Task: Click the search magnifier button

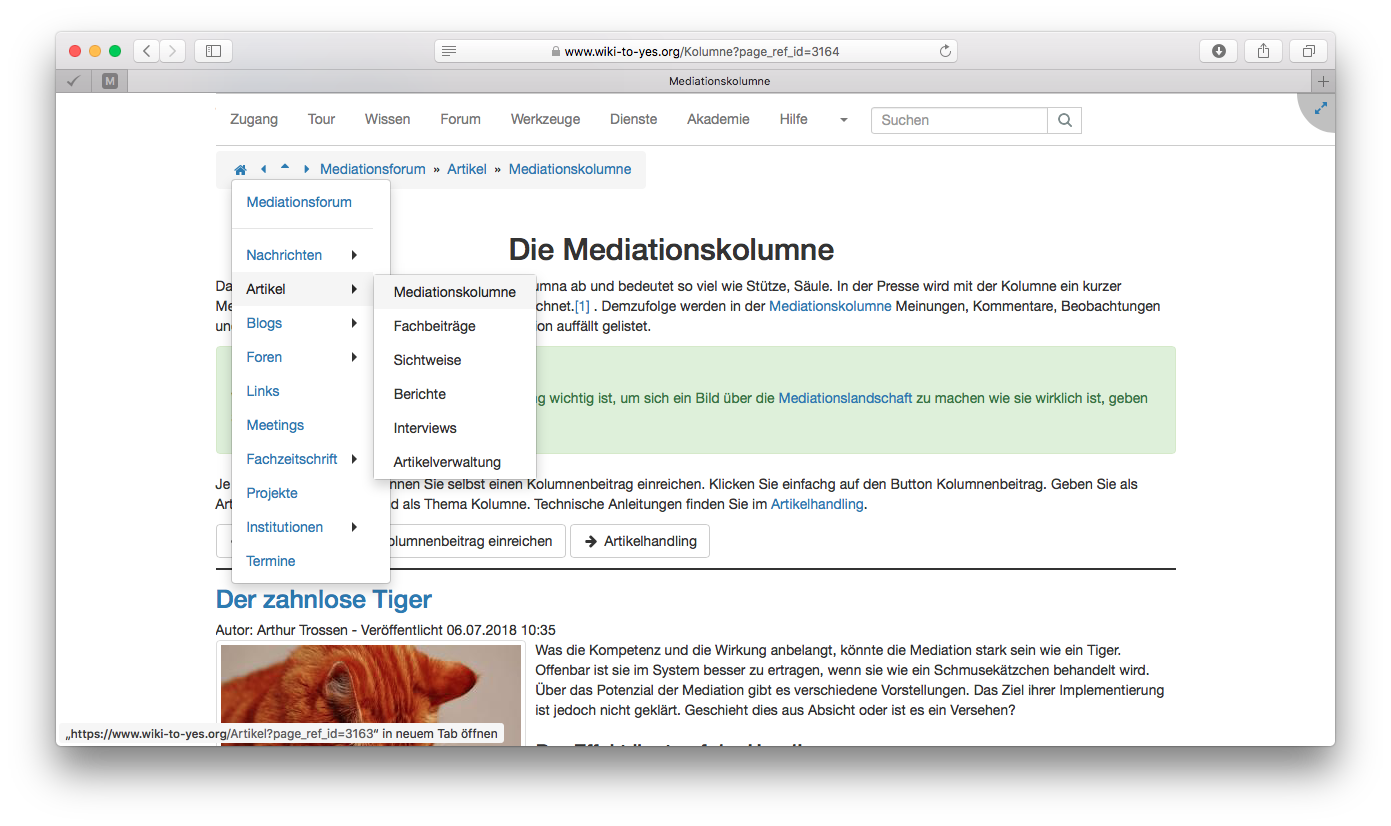Action: tap(1064, 120)
